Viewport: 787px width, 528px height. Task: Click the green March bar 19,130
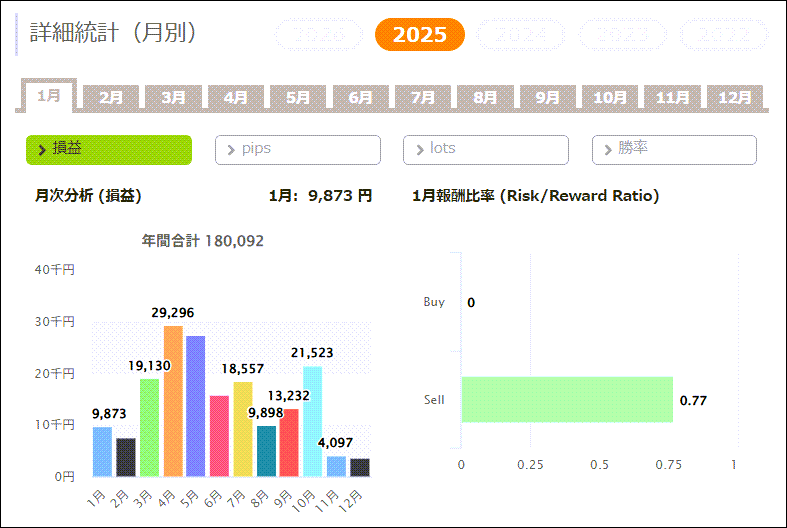[149, 427]
